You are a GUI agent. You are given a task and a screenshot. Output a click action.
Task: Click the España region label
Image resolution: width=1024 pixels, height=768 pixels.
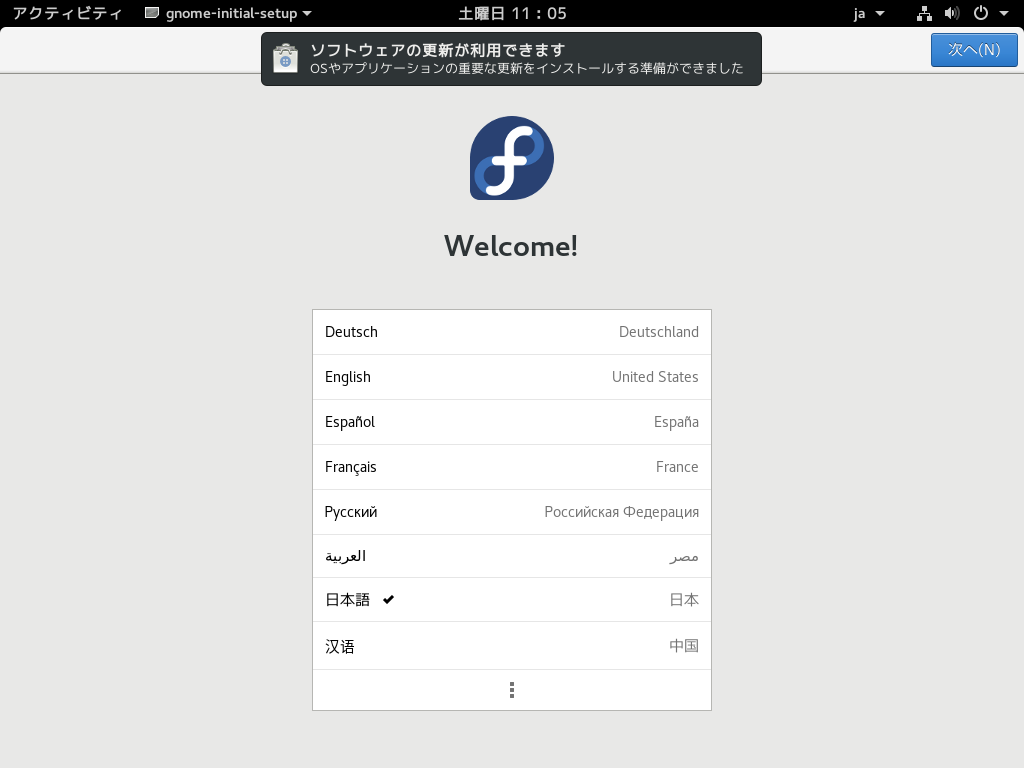pyautogui.click(x=676, y=422)
